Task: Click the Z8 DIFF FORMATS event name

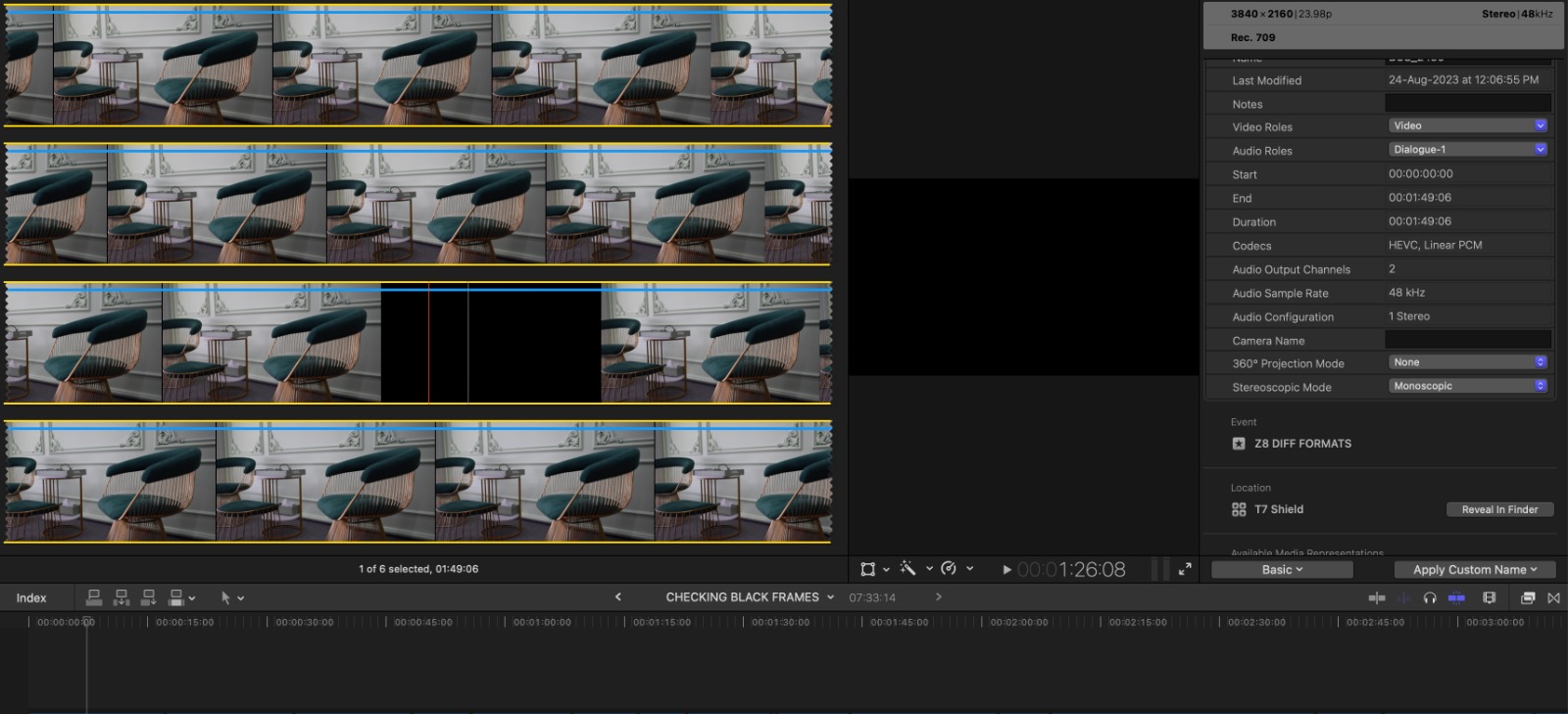Action: pyautogui.click(x=1302, y=444)
